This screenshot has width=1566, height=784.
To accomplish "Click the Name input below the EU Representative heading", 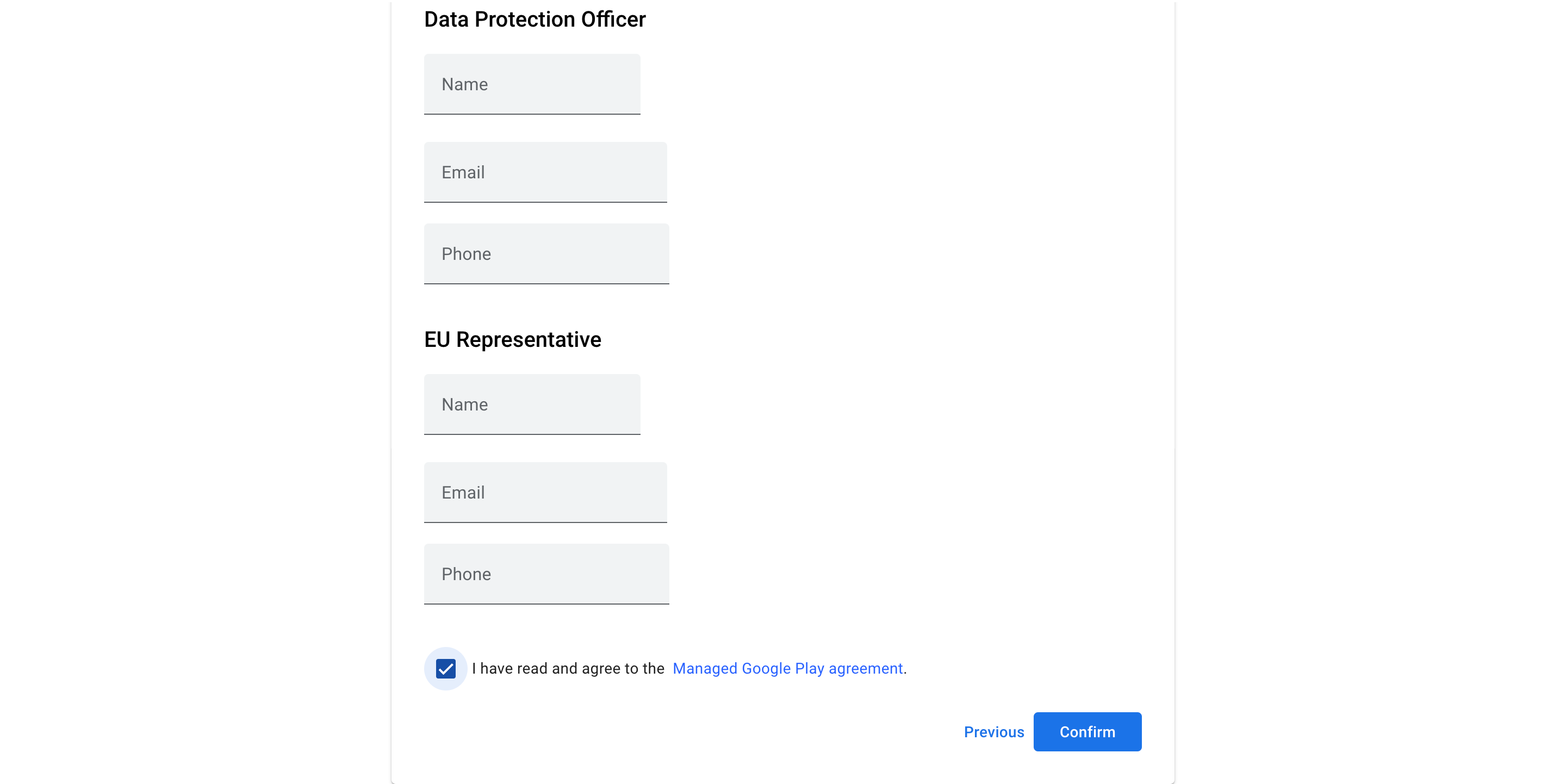I will click(532, 404).
